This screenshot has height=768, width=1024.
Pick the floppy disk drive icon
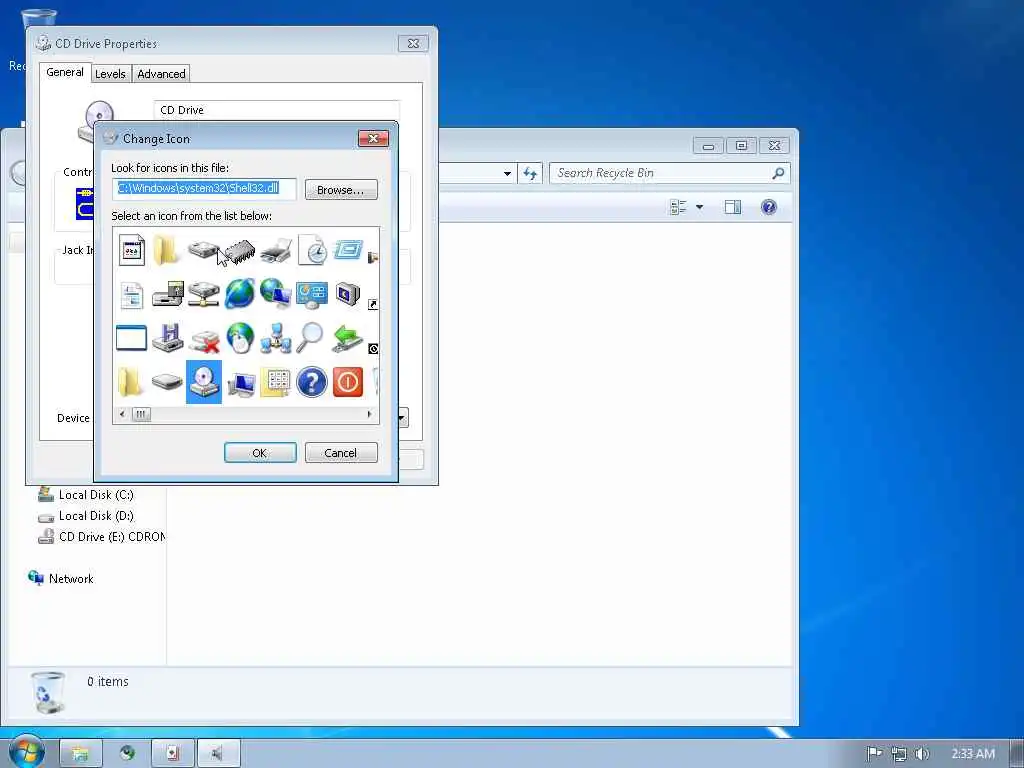pos(168,338)
